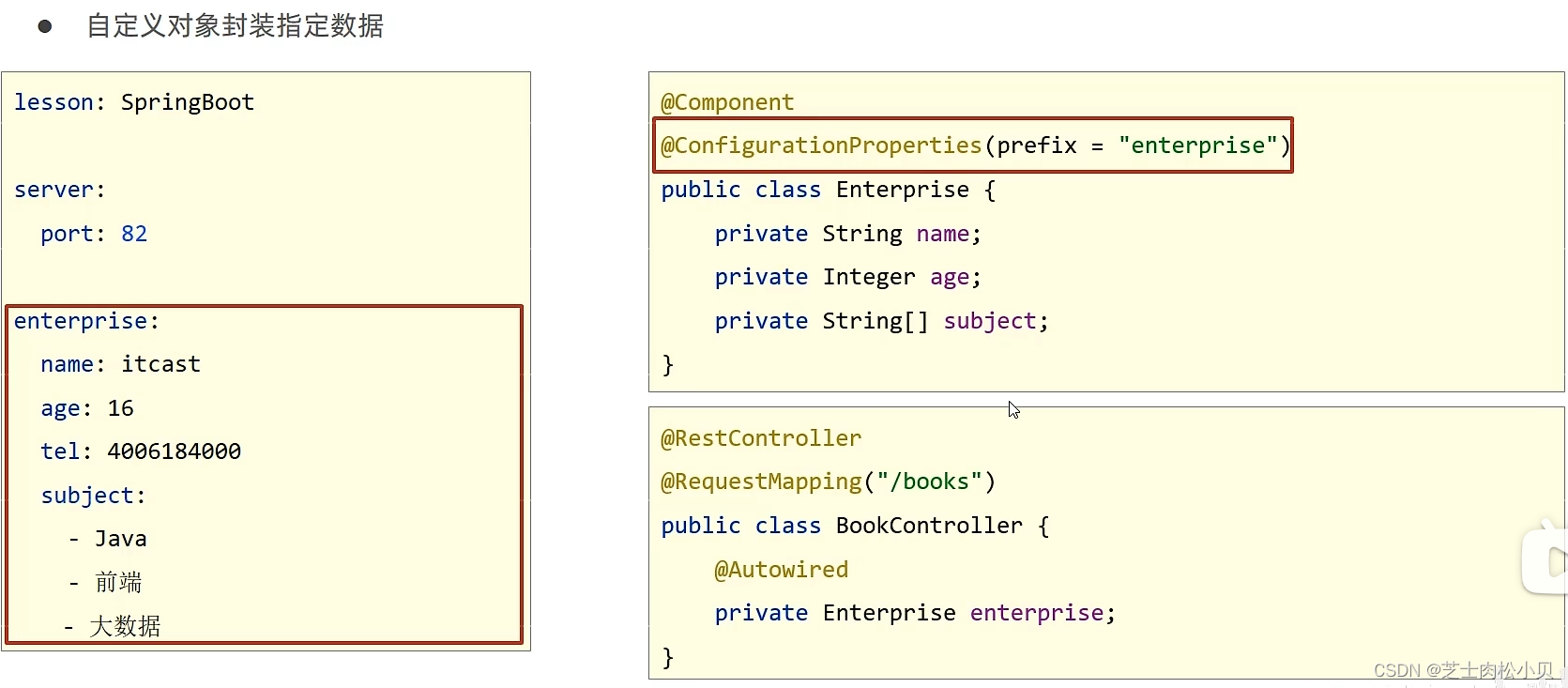1568x688 pixels.
Task: Click the line 'lesson: SpringBoot'
Action: (x=134, y=102)
